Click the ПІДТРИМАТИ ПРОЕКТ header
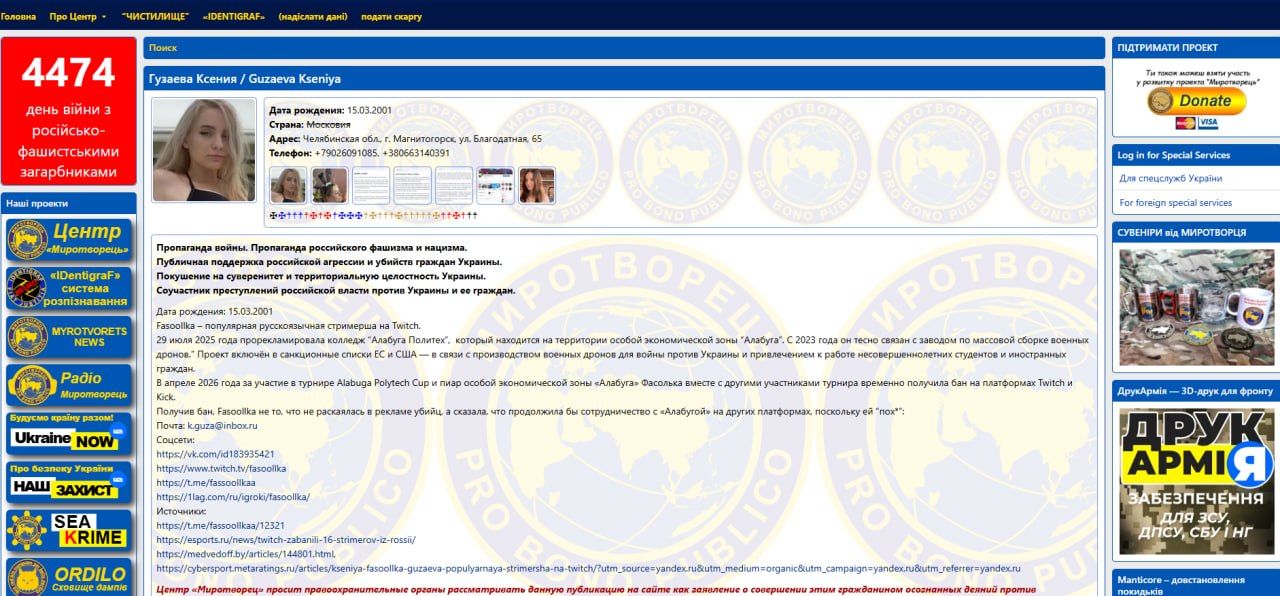This screenshot has height=596, width=1280. point(1196,48)
